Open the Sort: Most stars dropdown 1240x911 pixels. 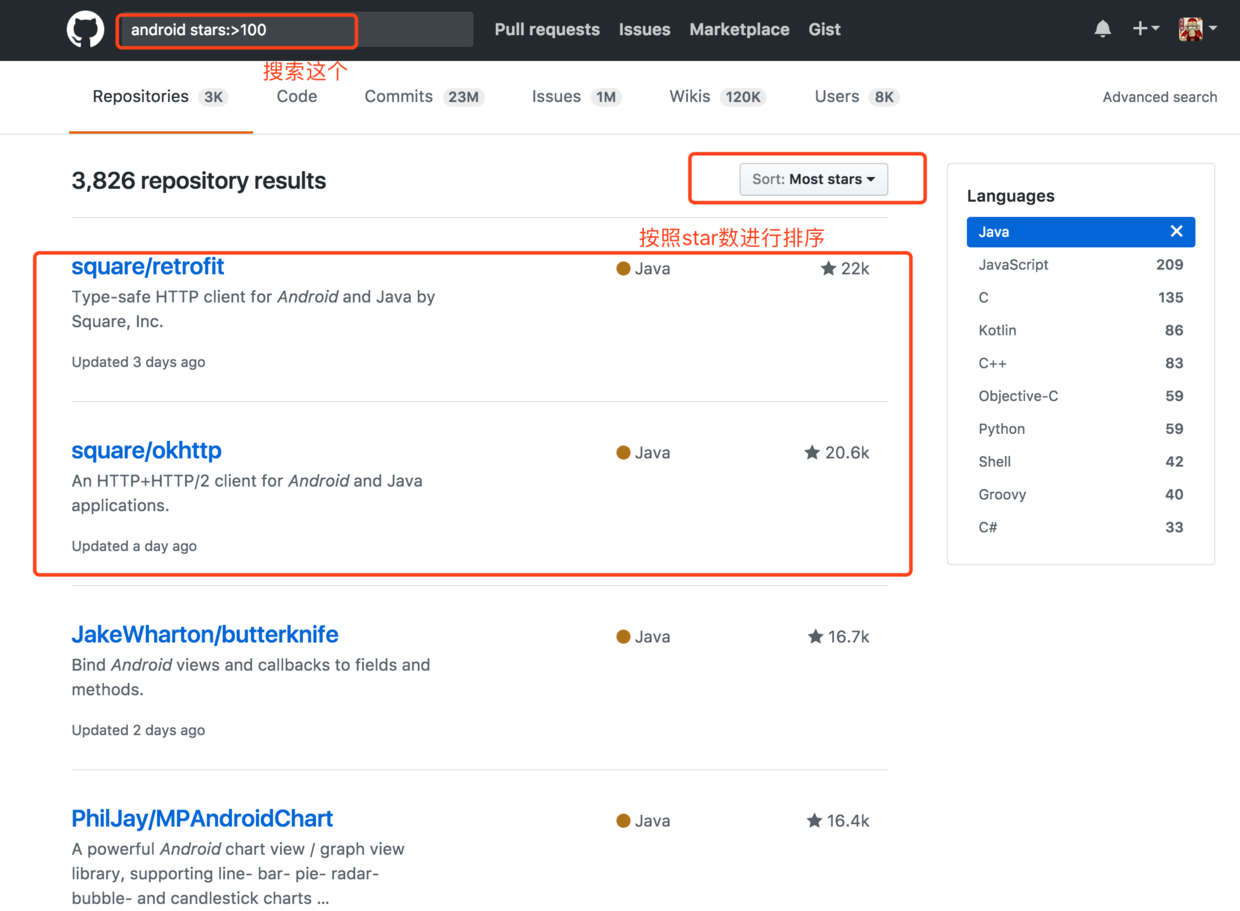(x=813, y=179)
